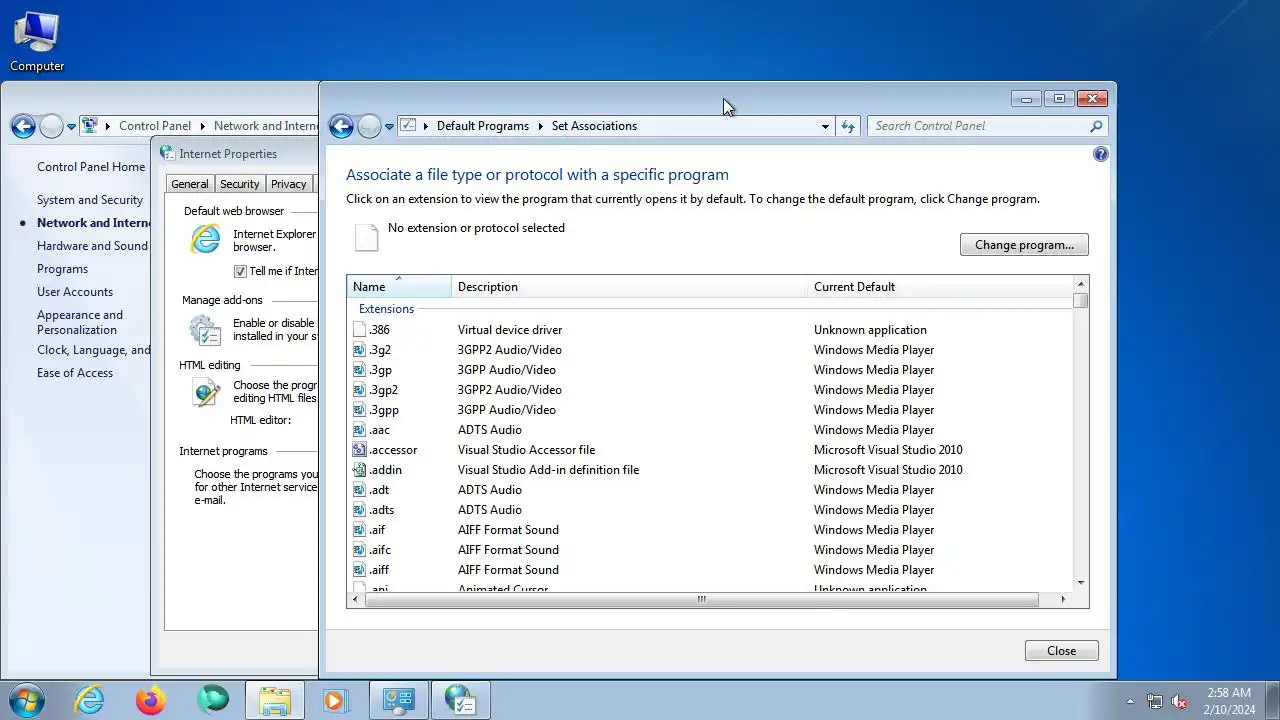Click the Back arrow in Control Panel window
The width and height of the screenshot is (1280, 720).
click(23, 126)
